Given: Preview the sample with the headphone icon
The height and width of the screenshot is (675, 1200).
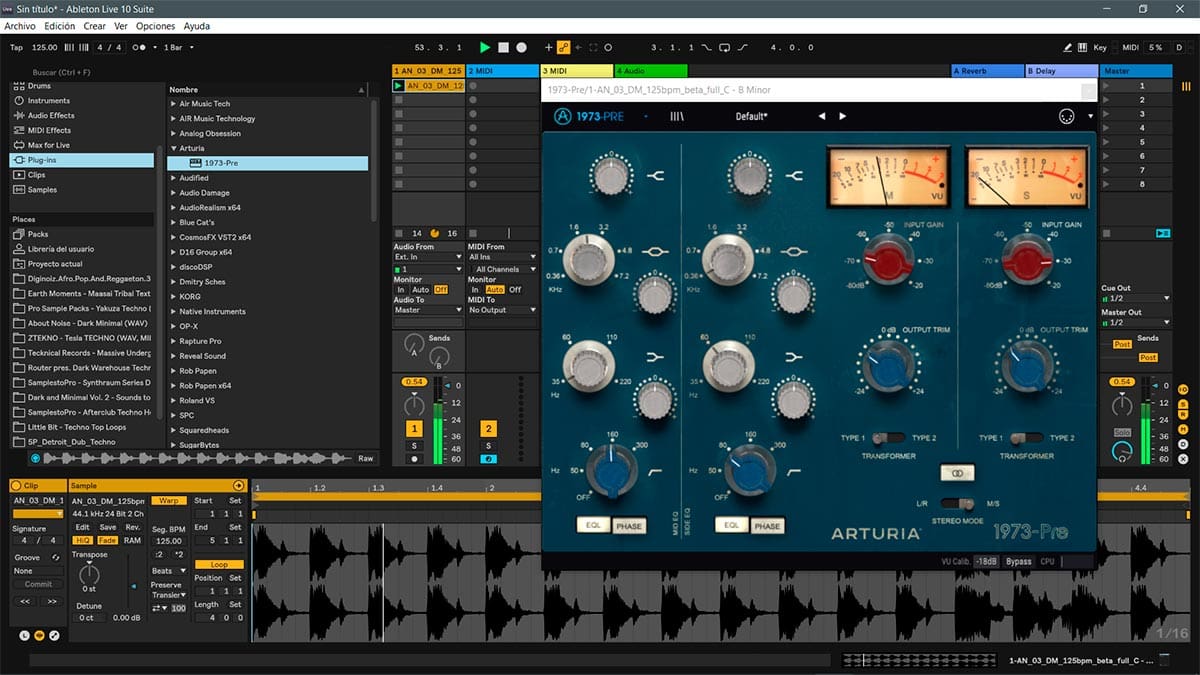Looking at the screenshot, I should point(36,458).
